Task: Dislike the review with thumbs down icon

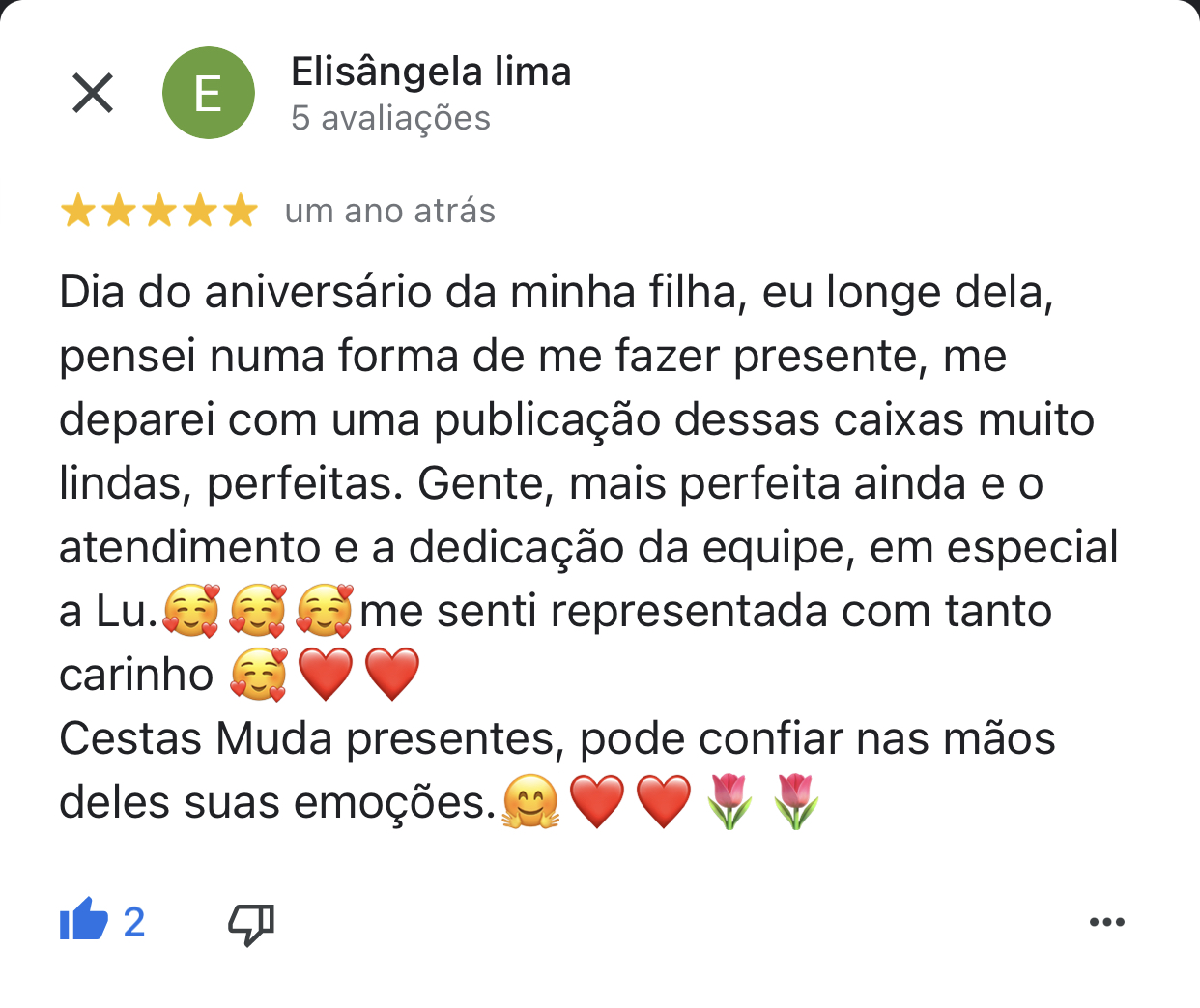Action: tap(251, 924)
